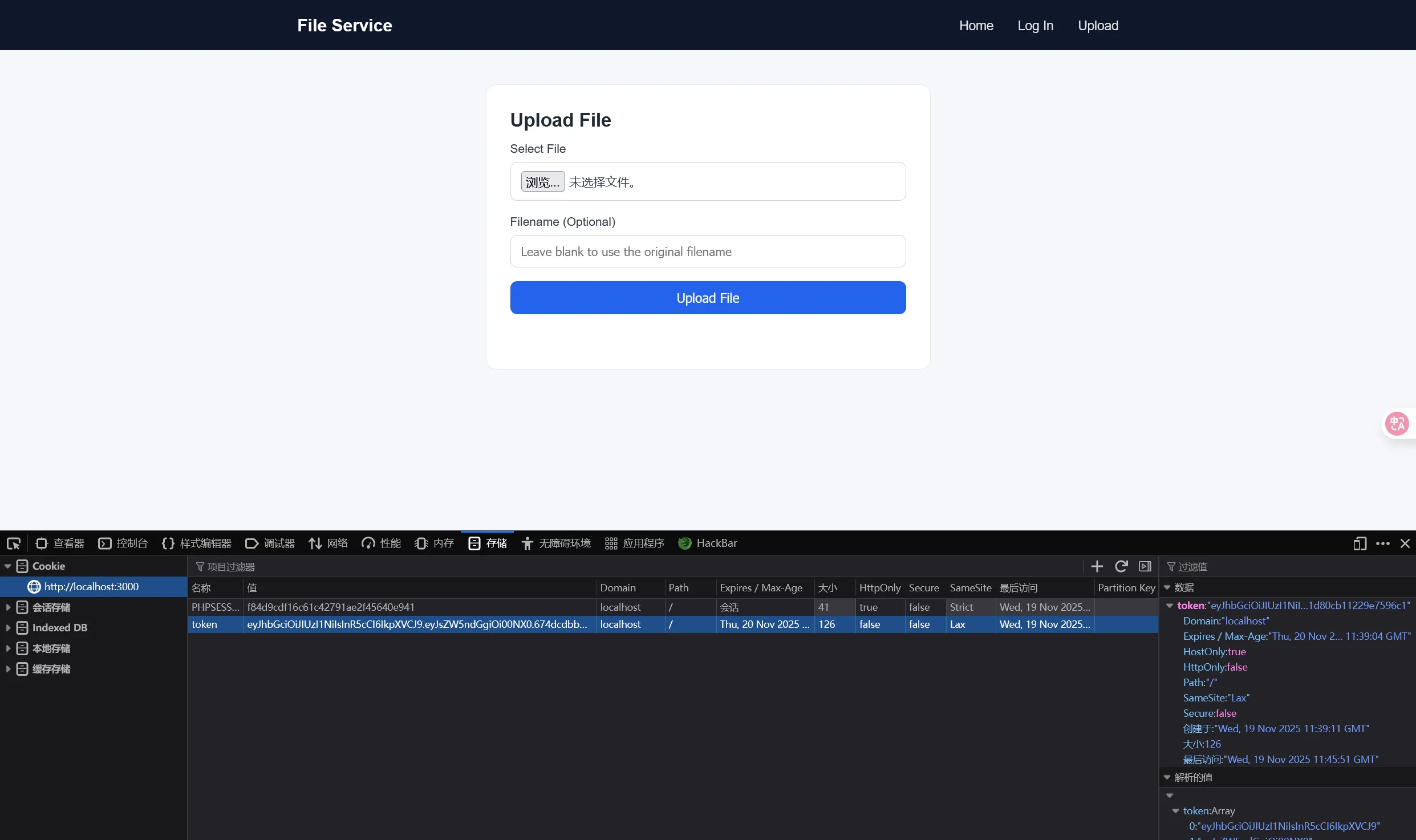
Task: Click the pink translate floating icon
Action: [x=1397, y=424]
